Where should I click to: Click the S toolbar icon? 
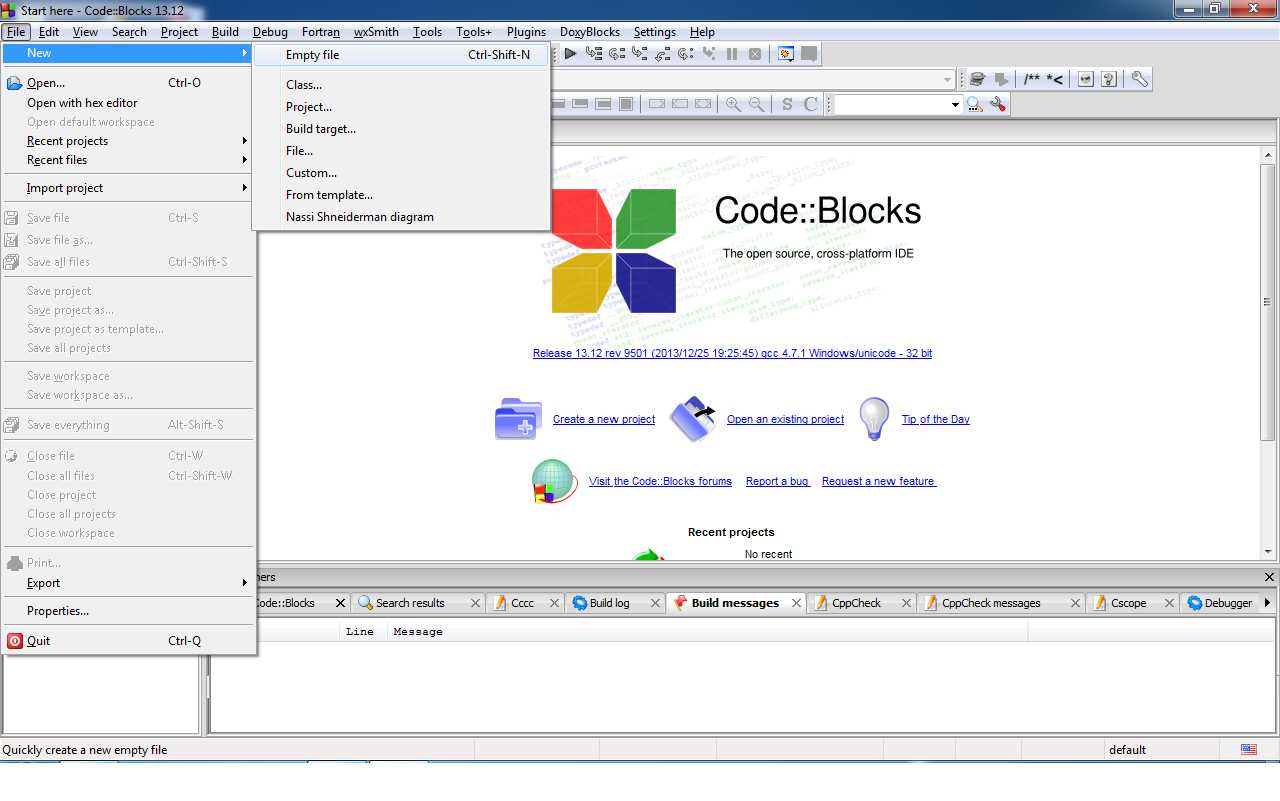(787, 104)
